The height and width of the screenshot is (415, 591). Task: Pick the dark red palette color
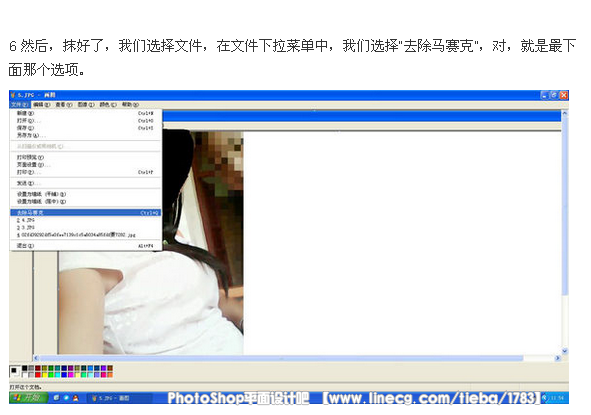[x=38, y=368]
